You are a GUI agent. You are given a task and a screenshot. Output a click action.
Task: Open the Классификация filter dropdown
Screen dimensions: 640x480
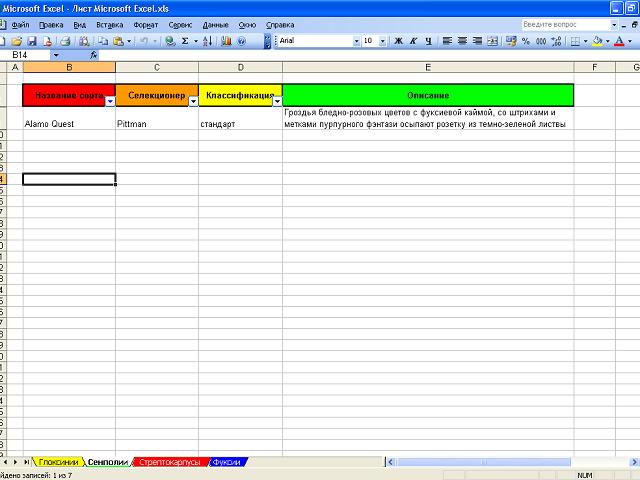point(277,101)
